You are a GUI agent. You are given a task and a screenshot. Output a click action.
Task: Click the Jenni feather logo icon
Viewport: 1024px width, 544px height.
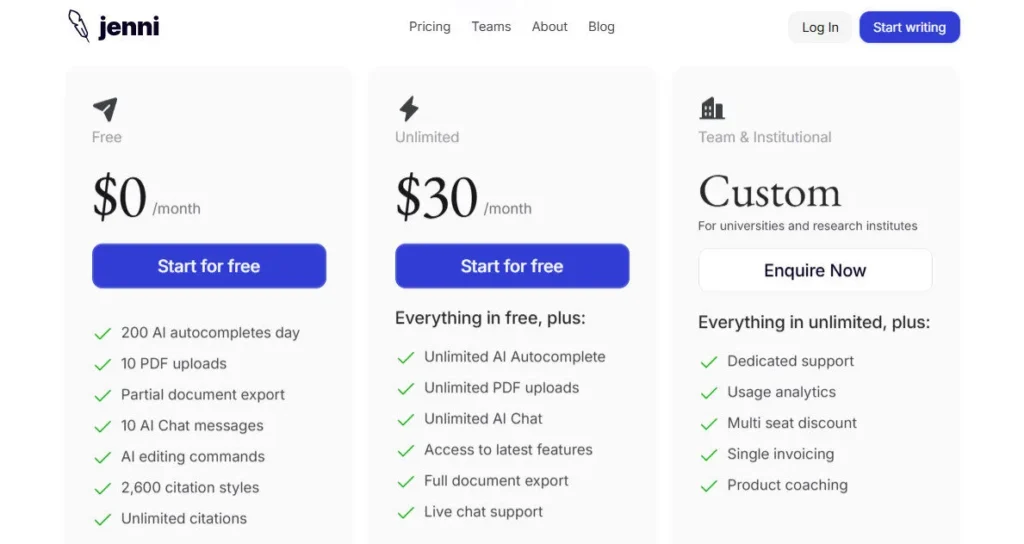[79, 26]
